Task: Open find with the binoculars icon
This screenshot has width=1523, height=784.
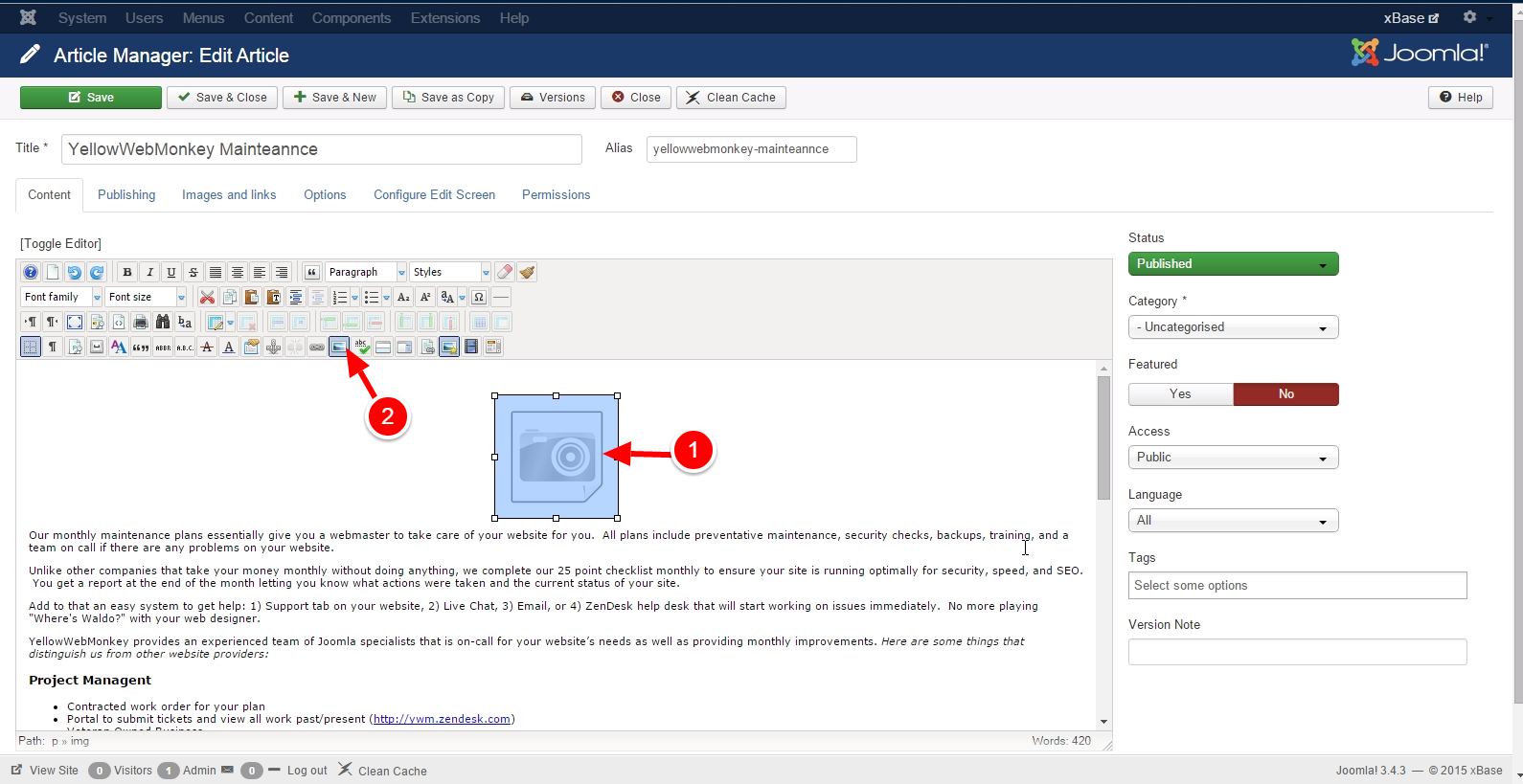Action: (x=163, y=322)
